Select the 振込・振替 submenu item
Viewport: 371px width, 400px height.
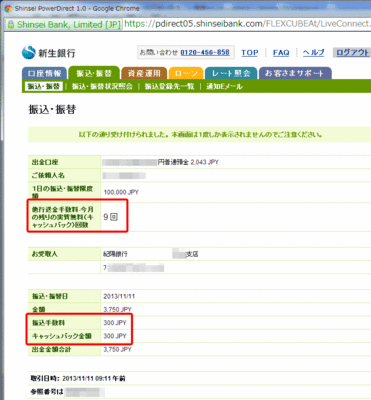(x=44, y=86)
